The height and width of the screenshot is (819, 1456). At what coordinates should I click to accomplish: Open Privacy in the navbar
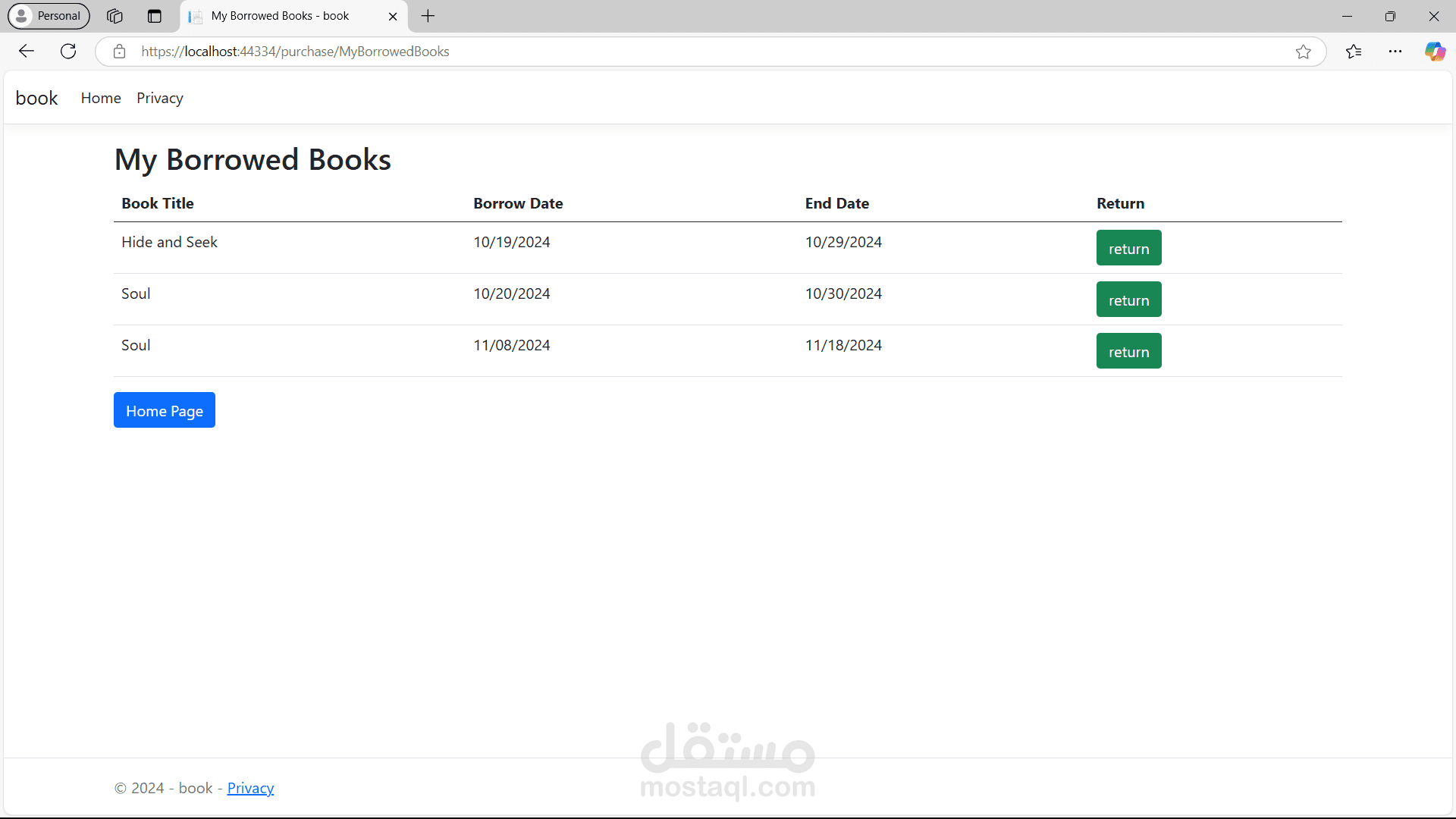(160, 98)
